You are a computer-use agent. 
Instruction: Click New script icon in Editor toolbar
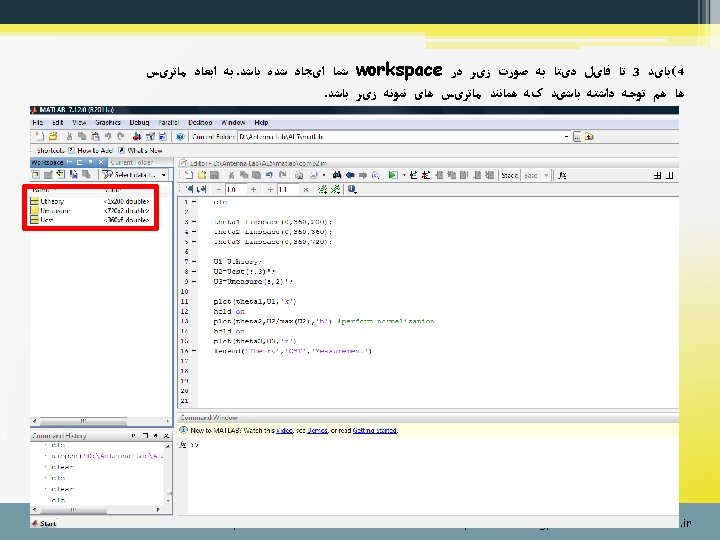tap(188, 175)
